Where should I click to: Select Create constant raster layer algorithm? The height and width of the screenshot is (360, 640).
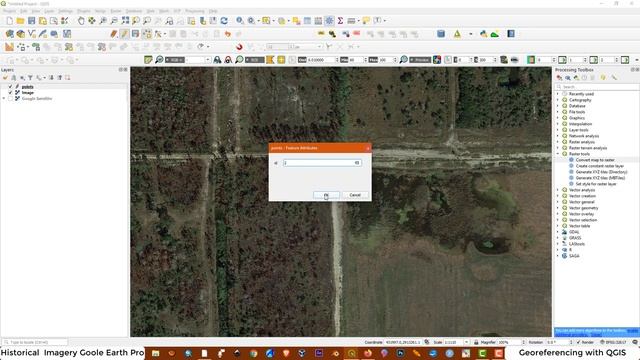click(600, 166)
